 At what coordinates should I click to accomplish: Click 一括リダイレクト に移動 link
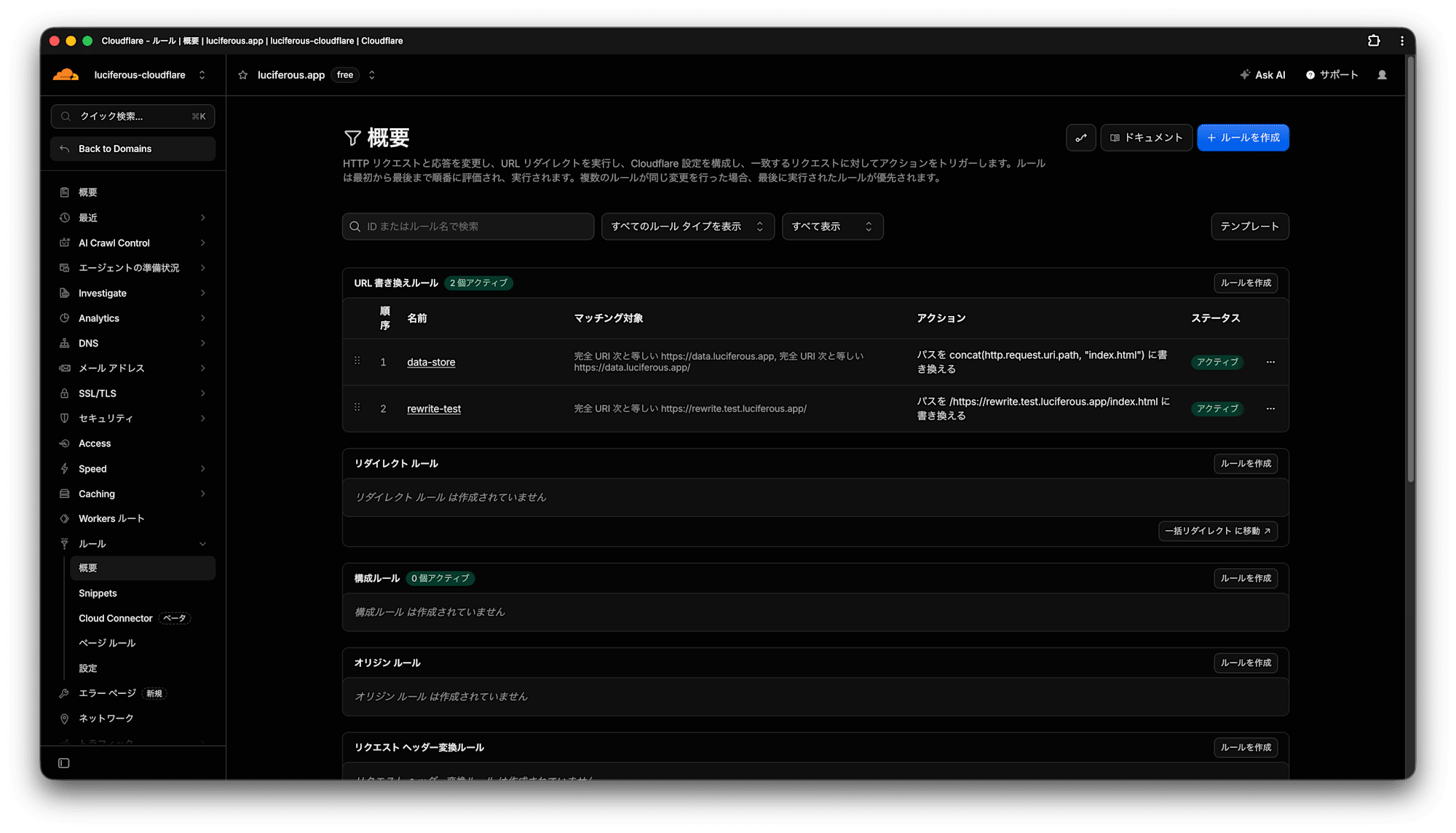point(1218,531)
